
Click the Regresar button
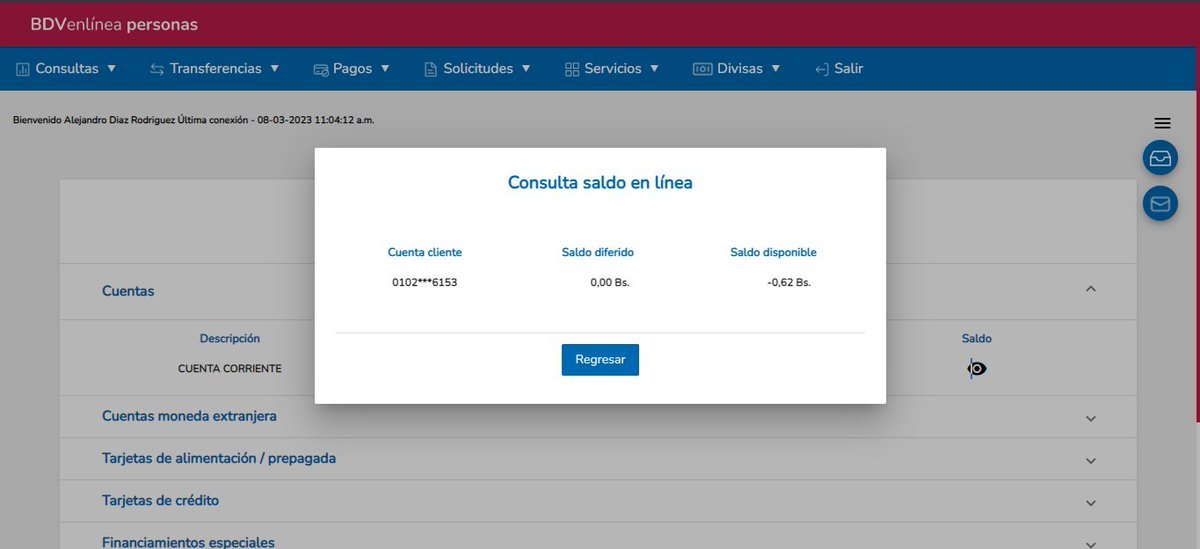600,359
